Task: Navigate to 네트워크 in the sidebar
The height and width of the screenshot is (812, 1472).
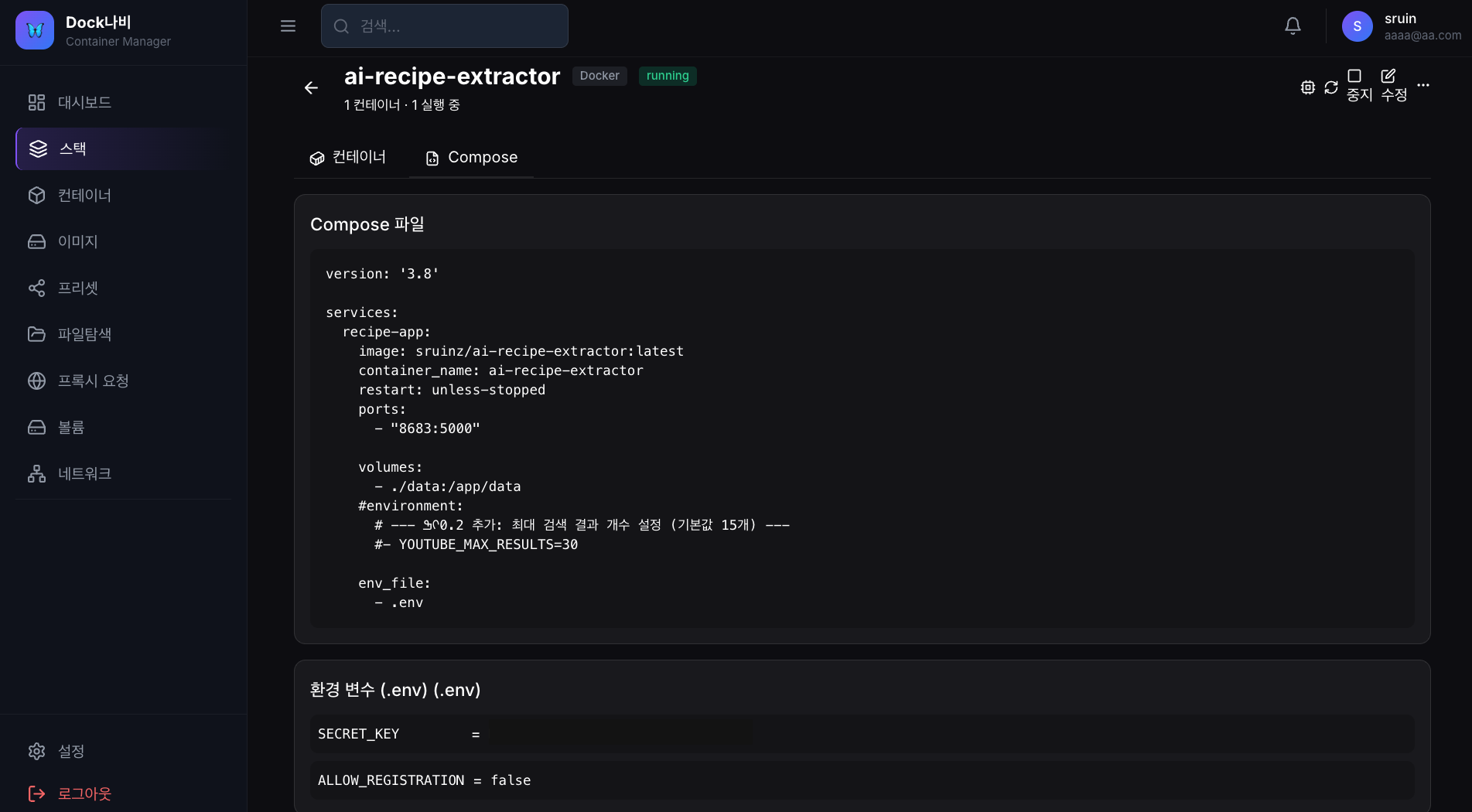Action: click(x=84, y=473)
